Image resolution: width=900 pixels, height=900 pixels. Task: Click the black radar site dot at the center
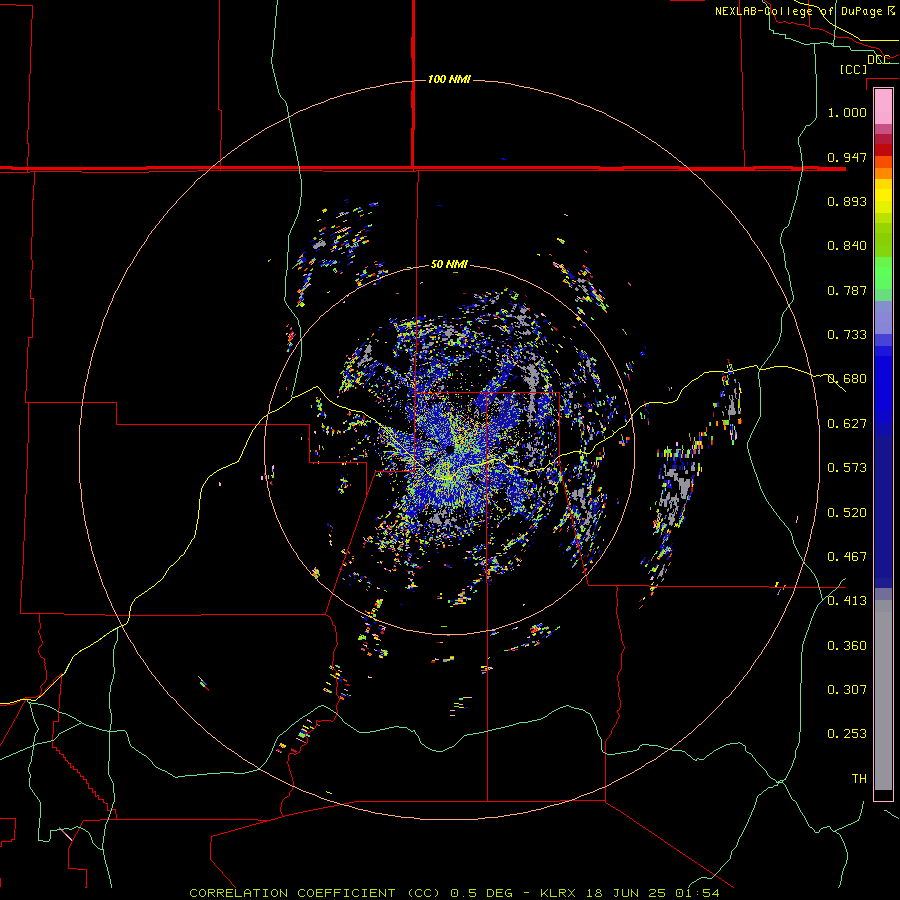[449, 449]
